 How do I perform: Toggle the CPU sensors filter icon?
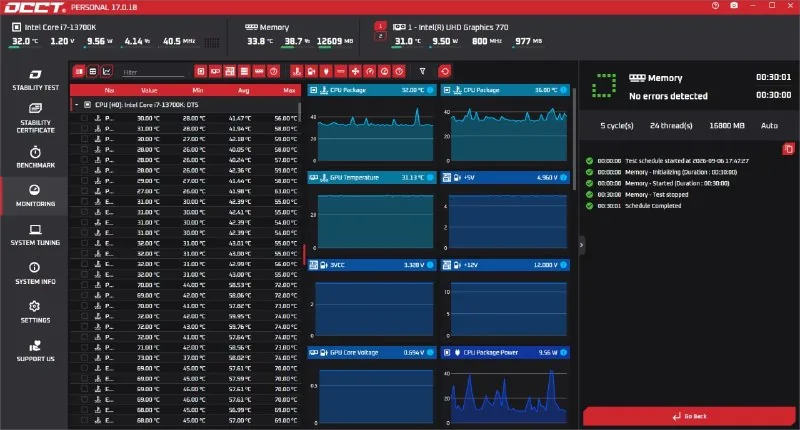(201, 71)
